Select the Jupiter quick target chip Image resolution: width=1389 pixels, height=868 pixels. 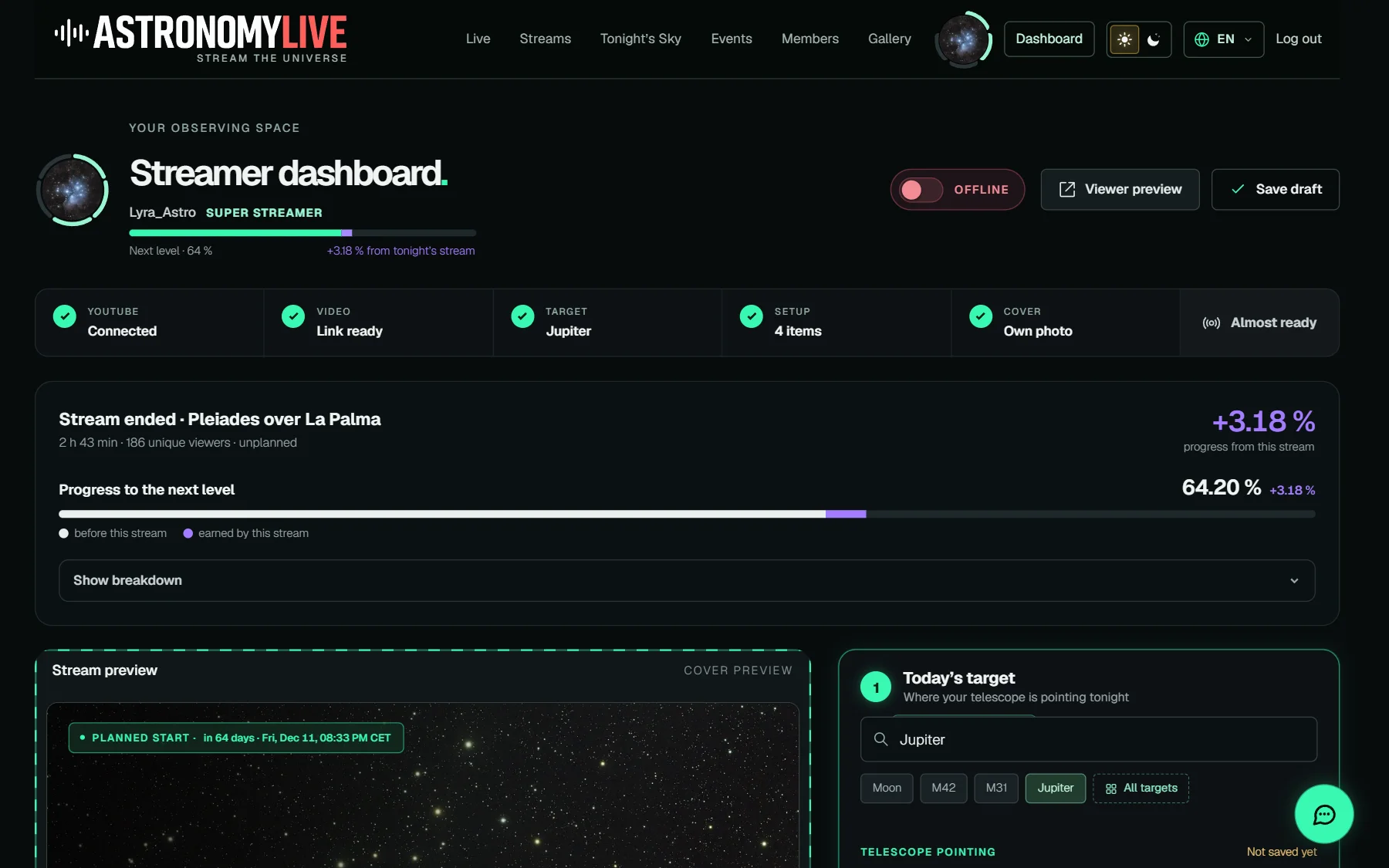tap(1056, 789)
